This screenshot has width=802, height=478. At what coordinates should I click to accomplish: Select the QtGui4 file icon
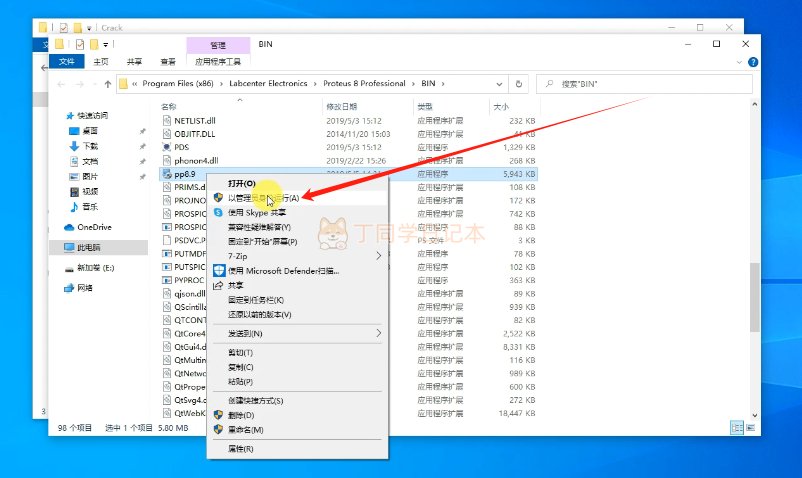(x=167, y=347)
